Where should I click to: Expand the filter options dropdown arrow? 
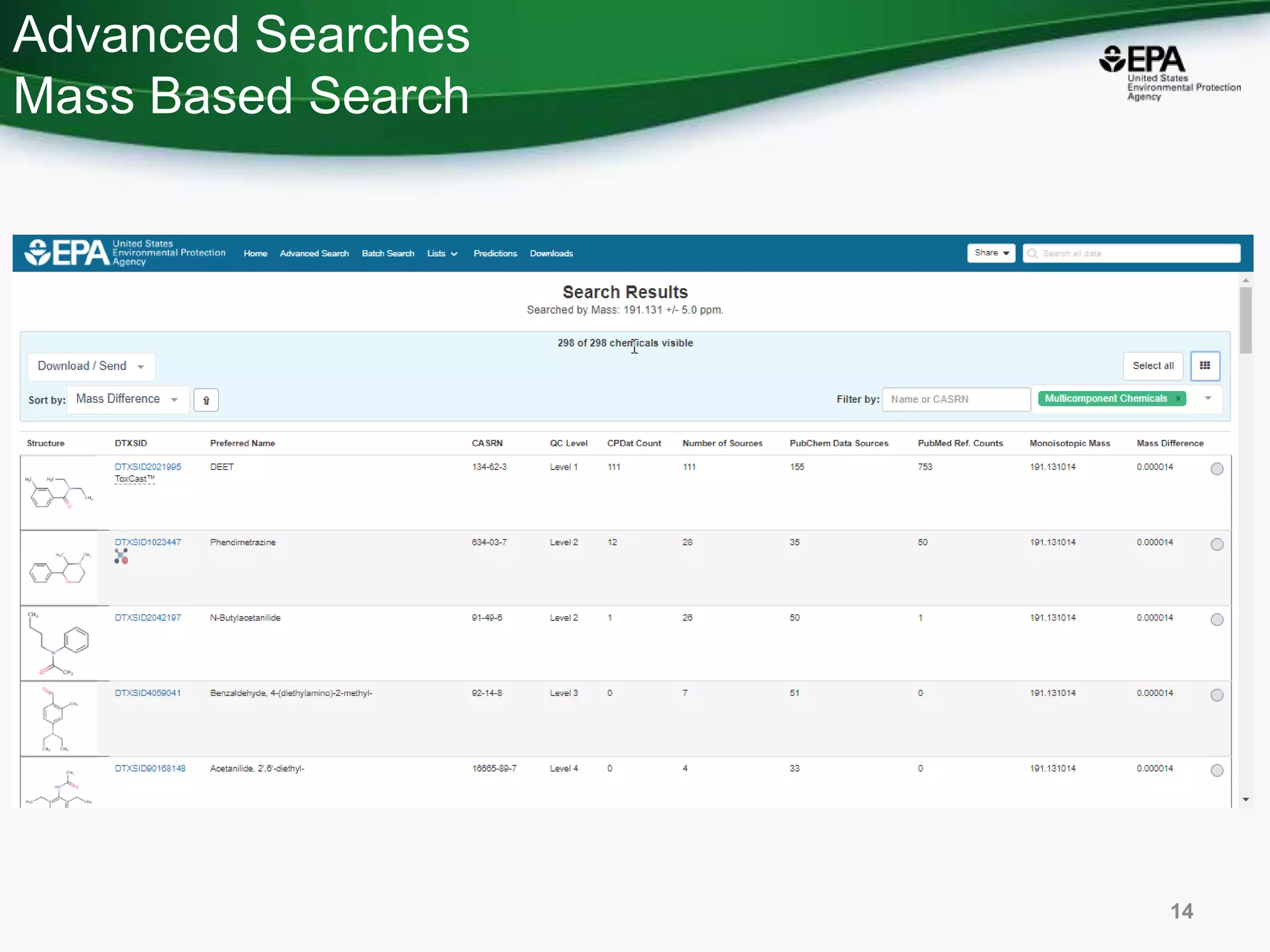[x=1208, y=399]
